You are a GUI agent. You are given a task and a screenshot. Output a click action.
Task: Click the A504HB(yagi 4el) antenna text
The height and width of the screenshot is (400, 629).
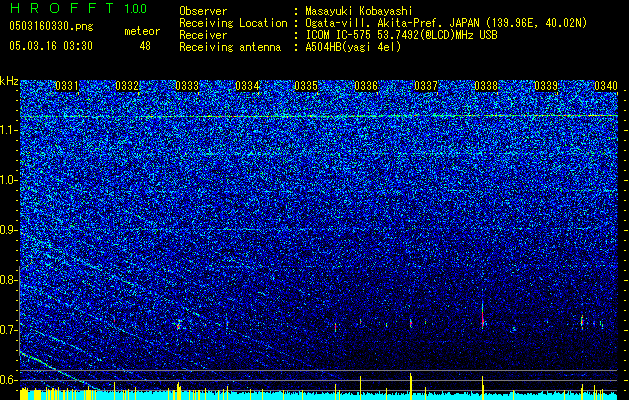coord(353,47)
